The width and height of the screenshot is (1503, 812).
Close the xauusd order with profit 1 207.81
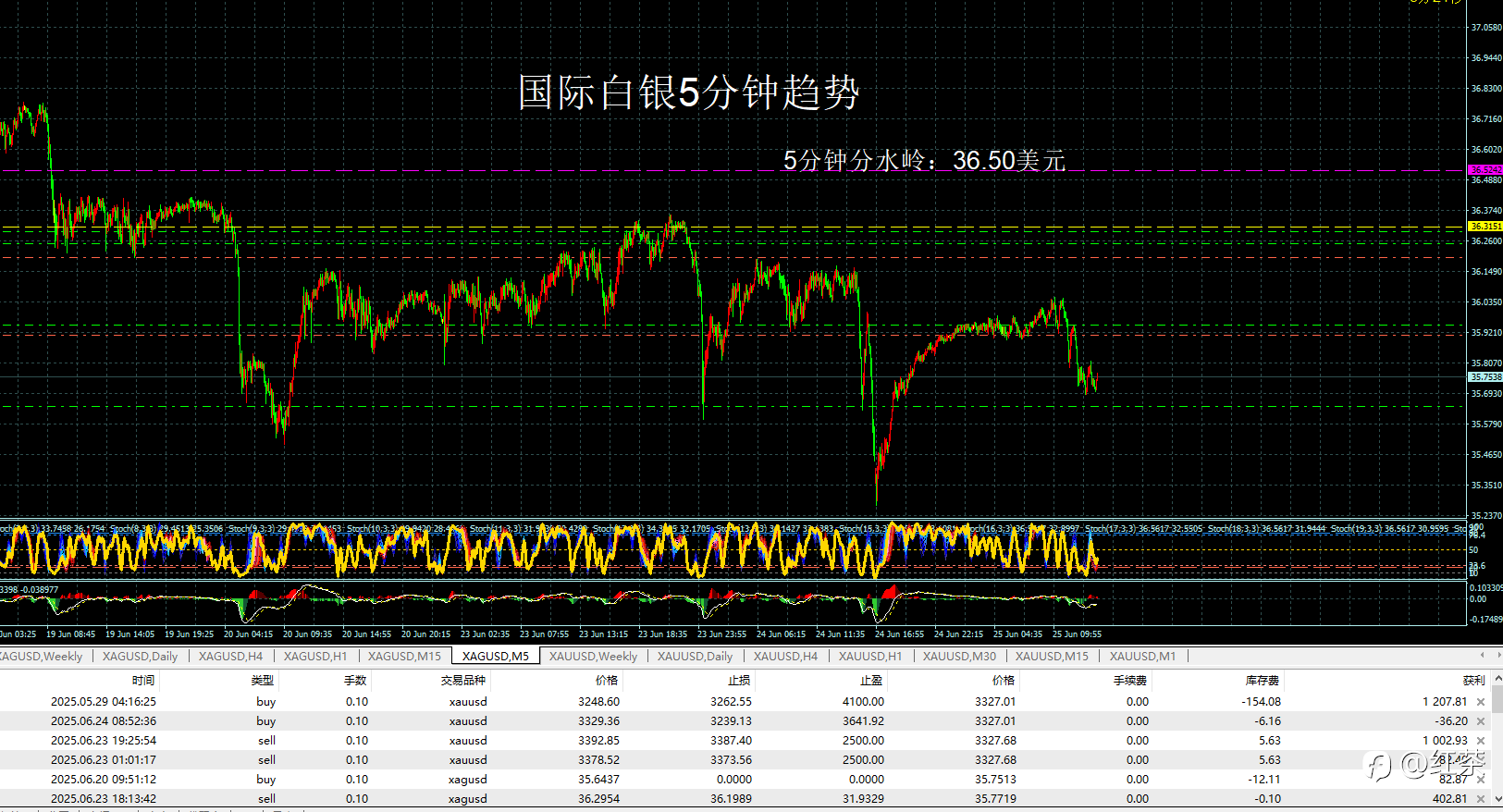[1481, 702]
